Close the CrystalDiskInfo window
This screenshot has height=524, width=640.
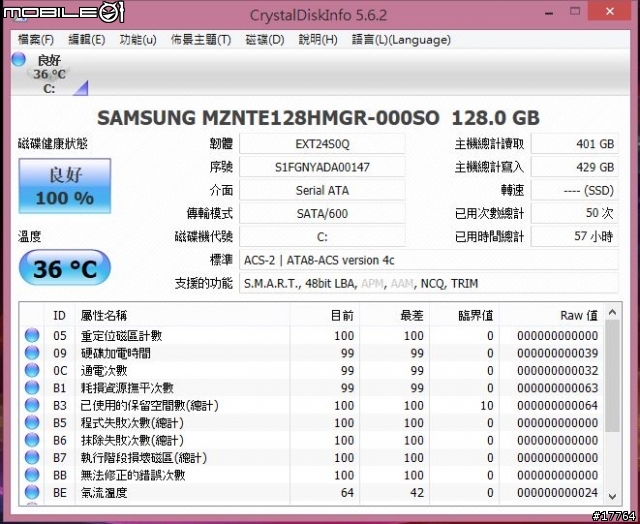(610, 11)
